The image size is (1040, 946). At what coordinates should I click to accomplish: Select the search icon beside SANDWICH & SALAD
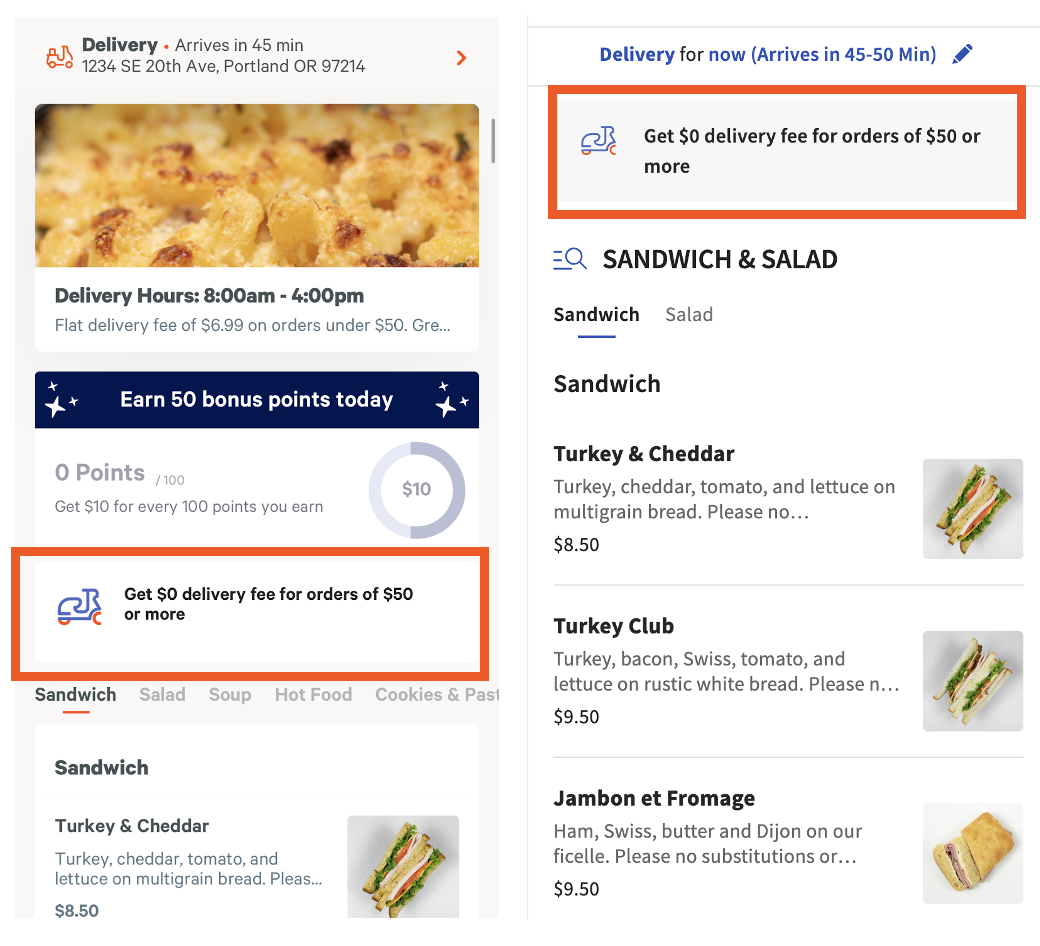click(569, 258)
